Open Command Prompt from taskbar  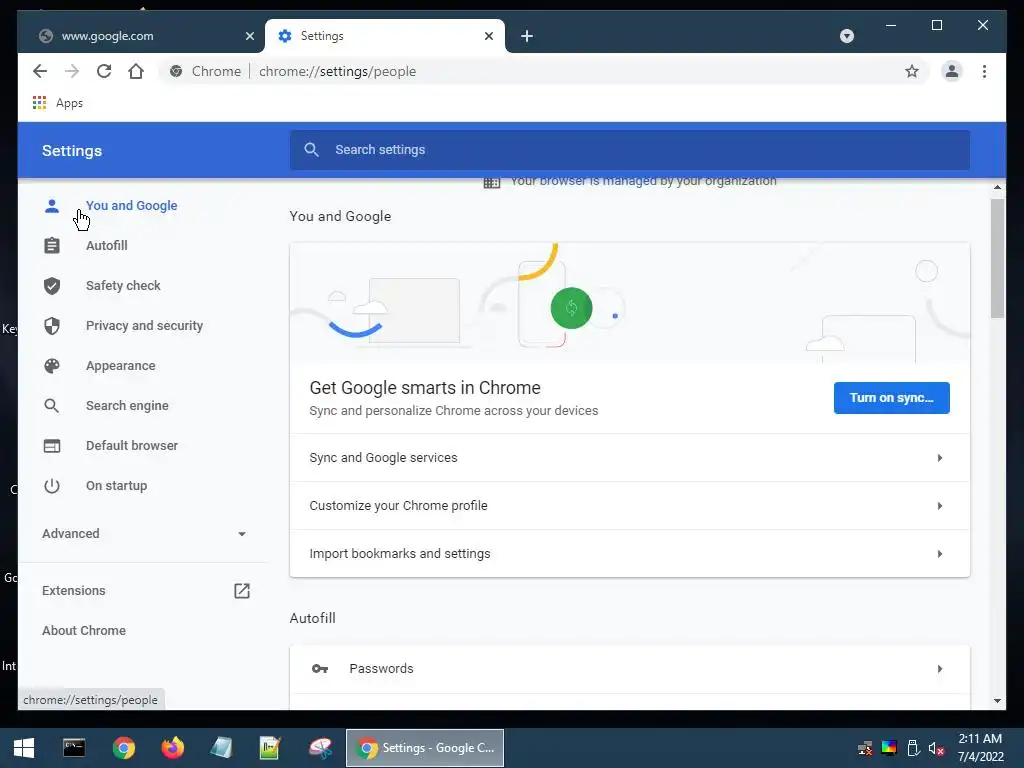(x=73, y=748)
